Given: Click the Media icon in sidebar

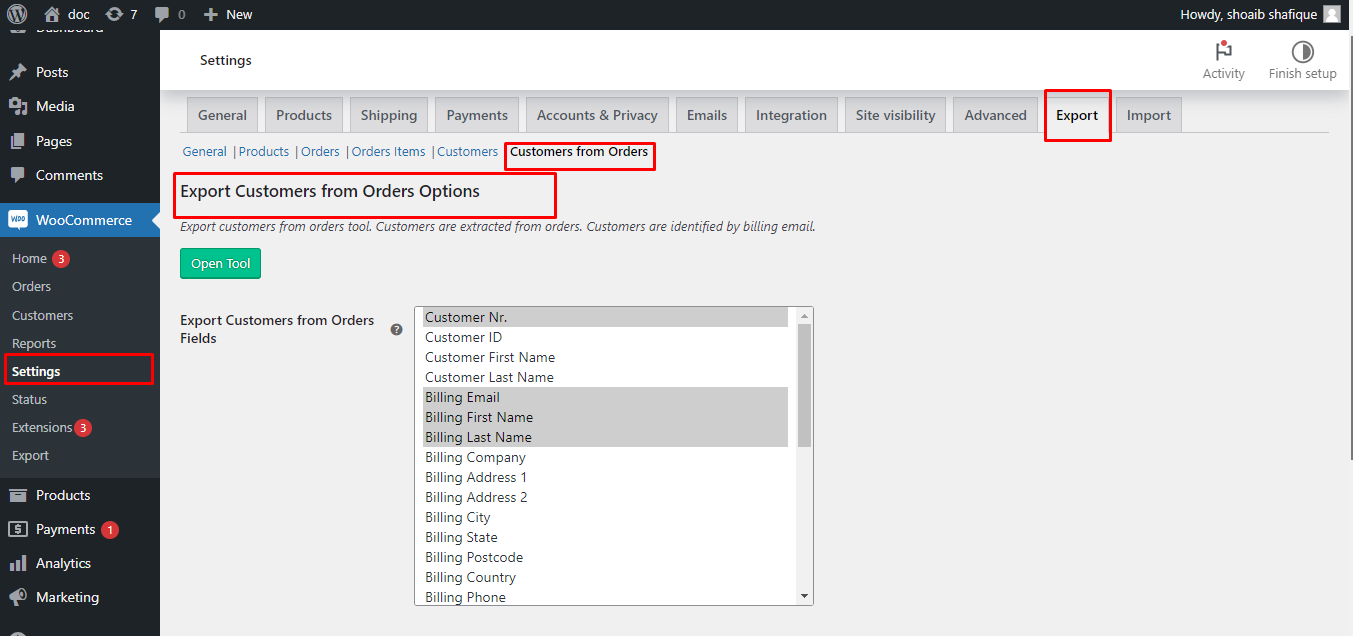Looking at the screenshot, I should 18,106.
